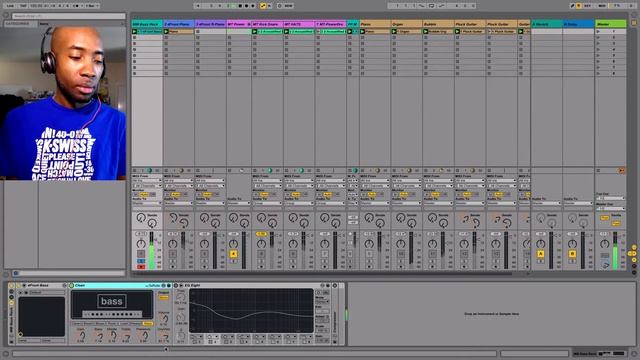Click the EQ Eight frequency curve display

point(251,310)
